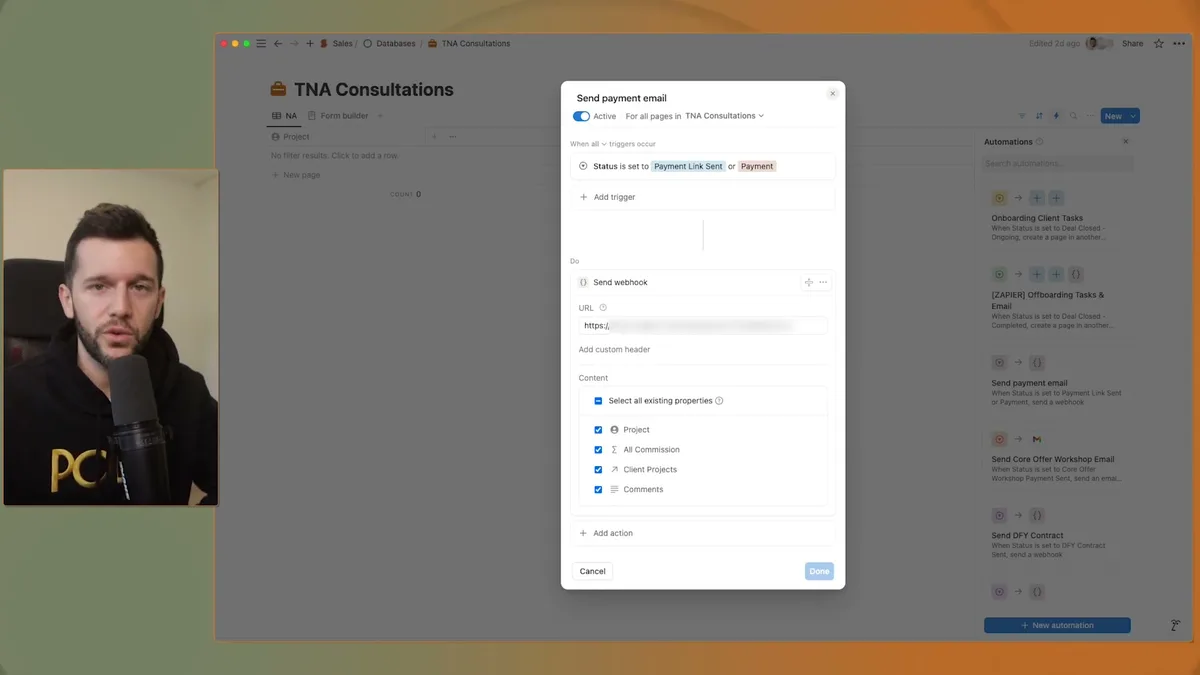Click the new page plus icon in the toolbar

309,43
